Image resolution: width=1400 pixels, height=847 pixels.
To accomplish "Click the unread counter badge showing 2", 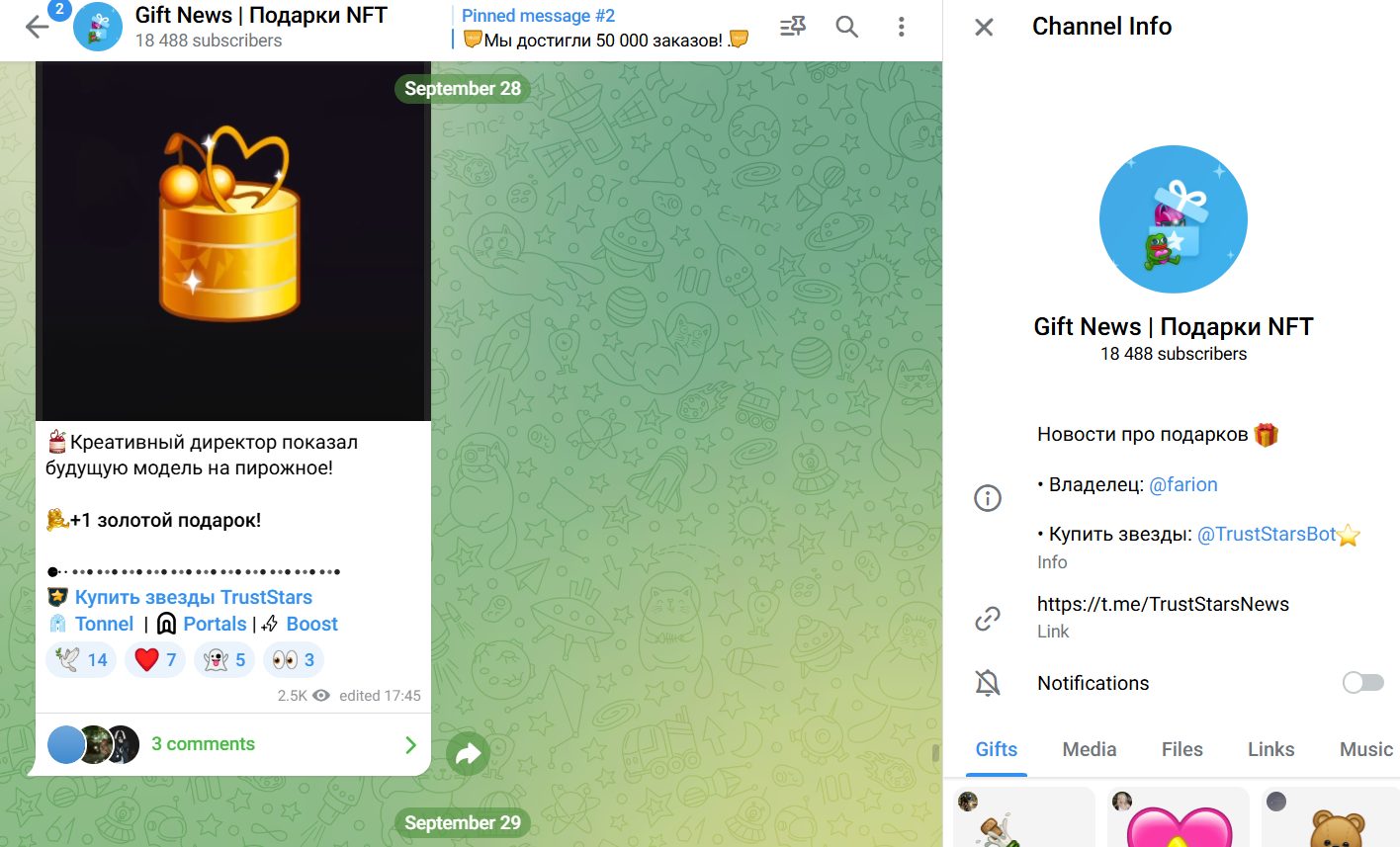I will coord(59,10).
